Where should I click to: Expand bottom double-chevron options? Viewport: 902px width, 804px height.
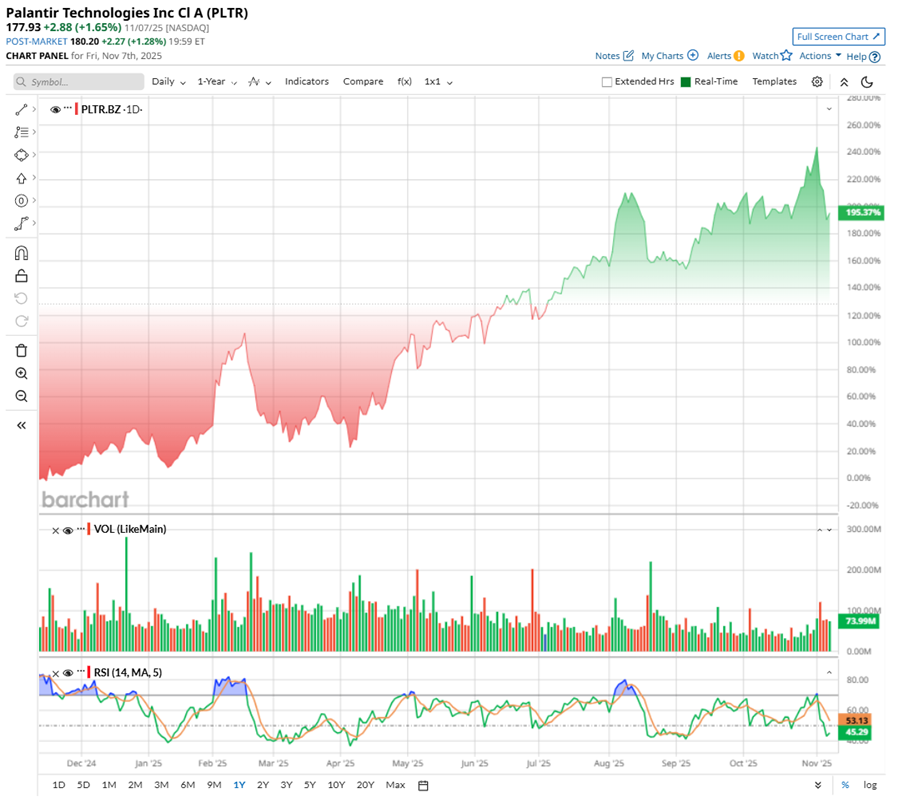coord(817,785)
